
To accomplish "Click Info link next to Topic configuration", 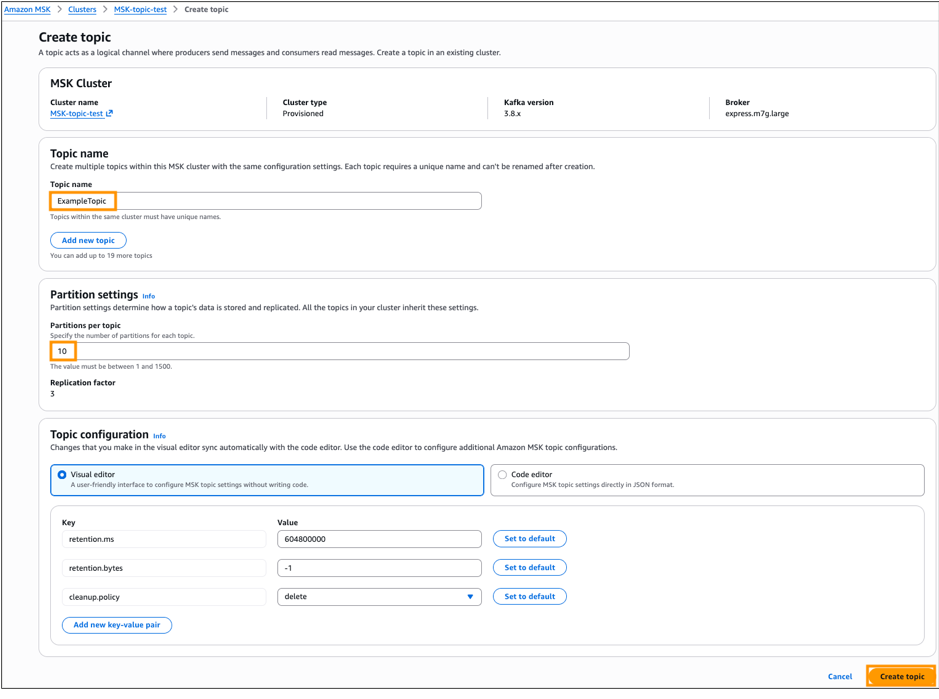I will 159,436.
